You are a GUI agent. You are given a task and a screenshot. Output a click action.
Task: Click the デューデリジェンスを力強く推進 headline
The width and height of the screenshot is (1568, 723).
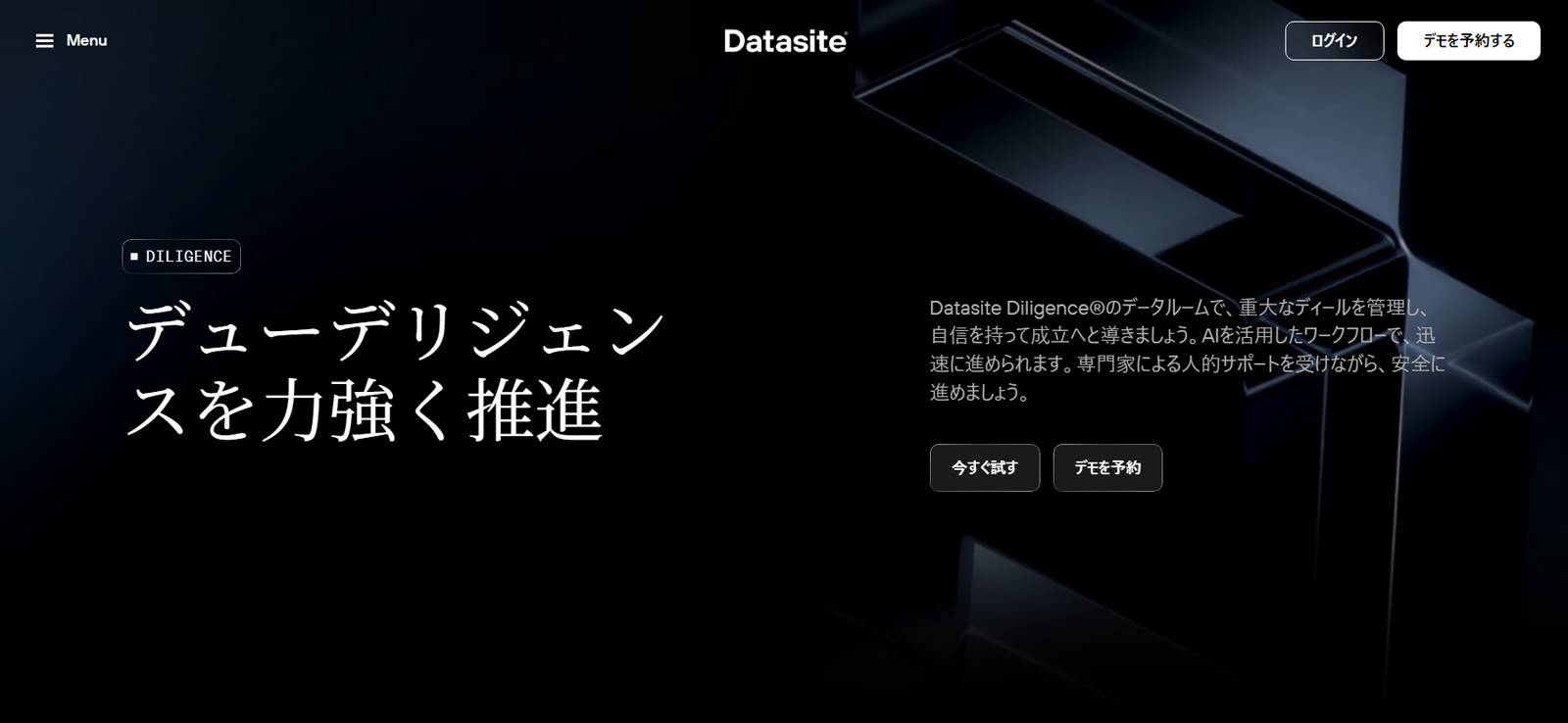[397, 371]
